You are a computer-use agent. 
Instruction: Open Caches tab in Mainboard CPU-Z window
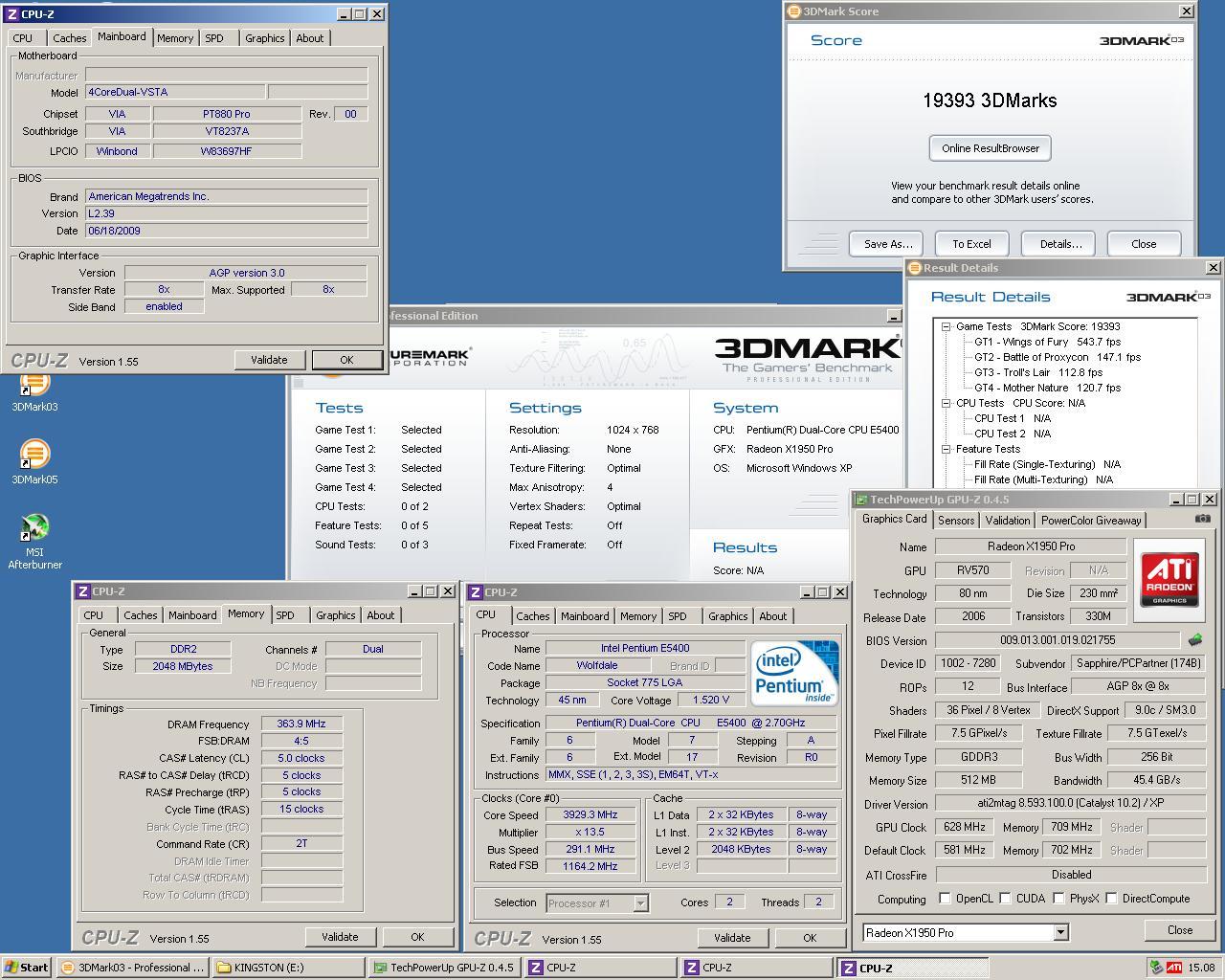click(70, 38)
